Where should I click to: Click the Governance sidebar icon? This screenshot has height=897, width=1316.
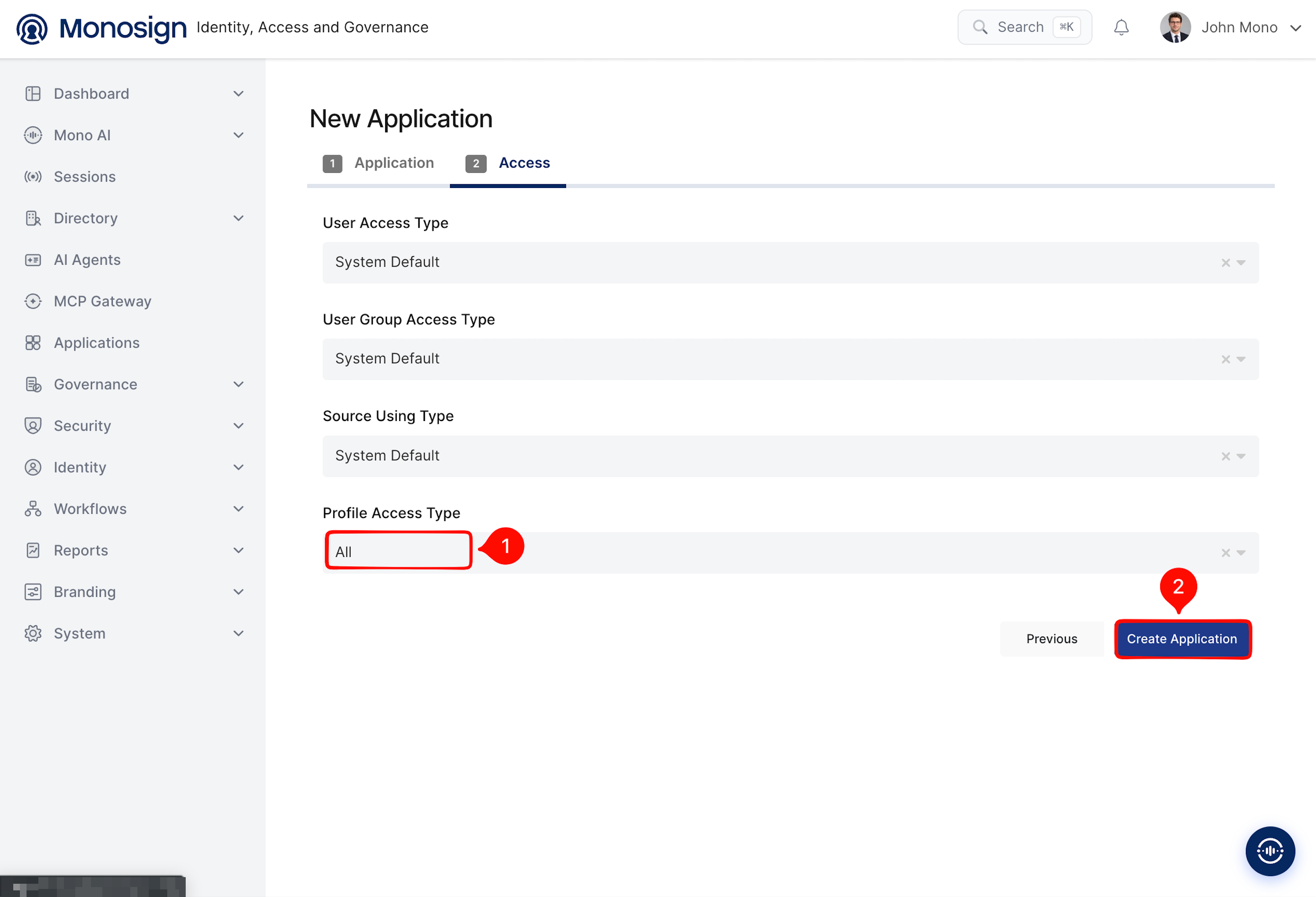tap(33, 385)
